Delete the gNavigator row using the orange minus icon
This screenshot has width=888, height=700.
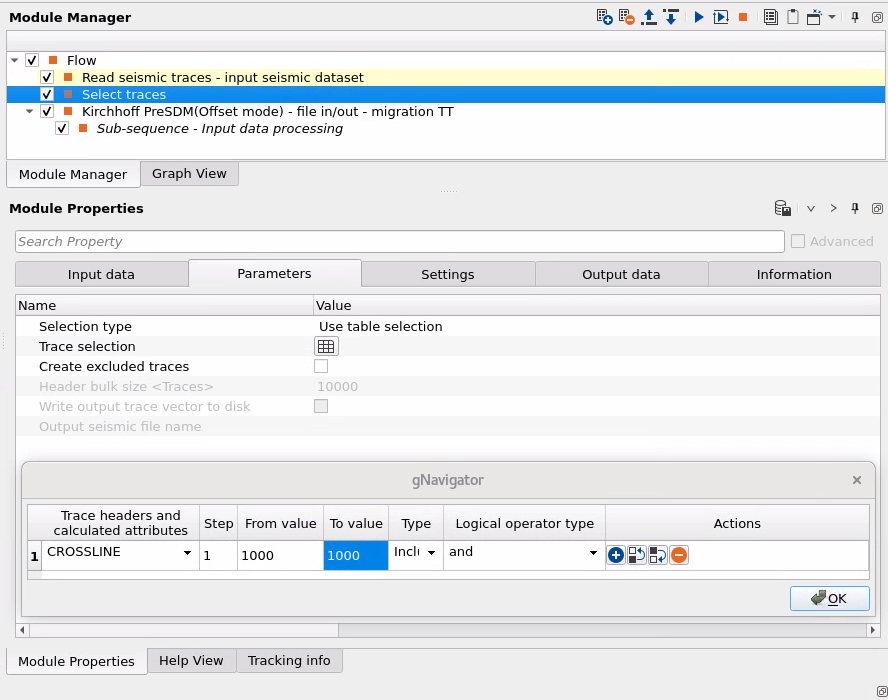click(679, 554)
